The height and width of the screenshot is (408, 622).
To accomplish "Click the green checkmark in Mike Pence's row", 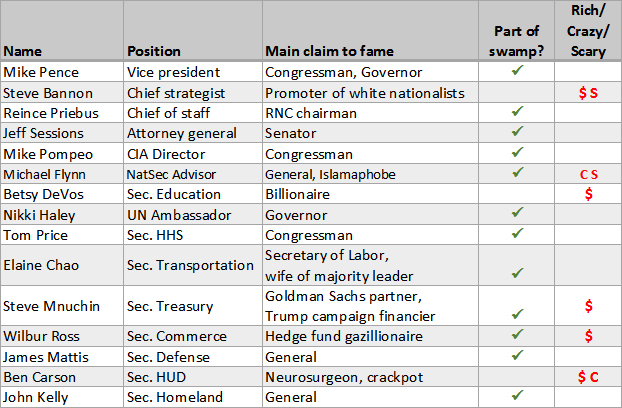I will (x=517, y=72).
